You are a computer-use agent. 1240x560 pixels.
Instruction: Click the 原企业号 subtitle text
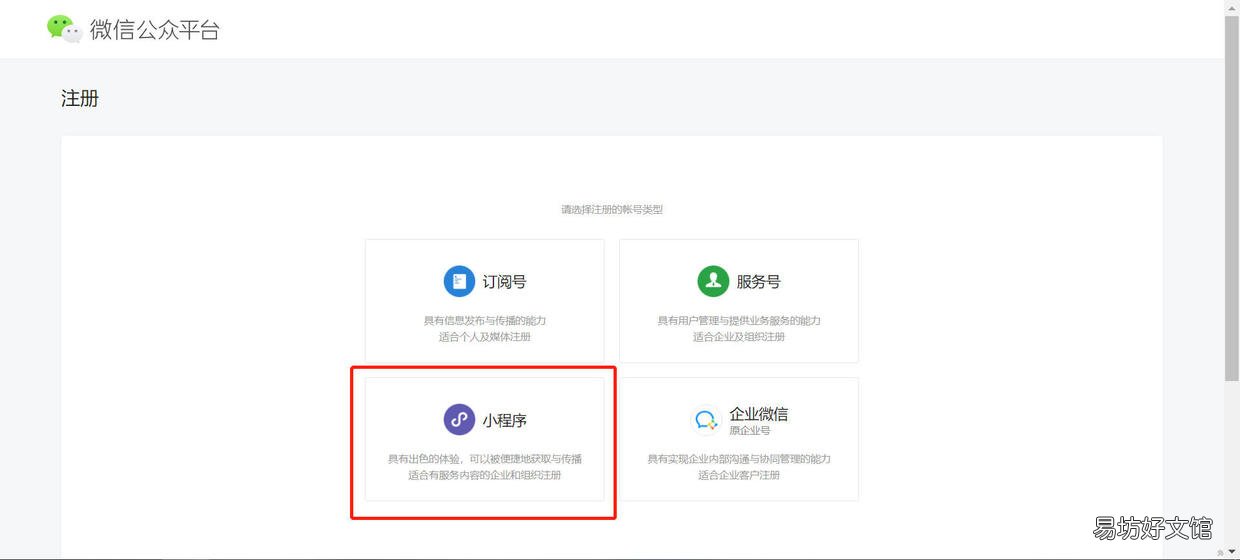point(750,431)
